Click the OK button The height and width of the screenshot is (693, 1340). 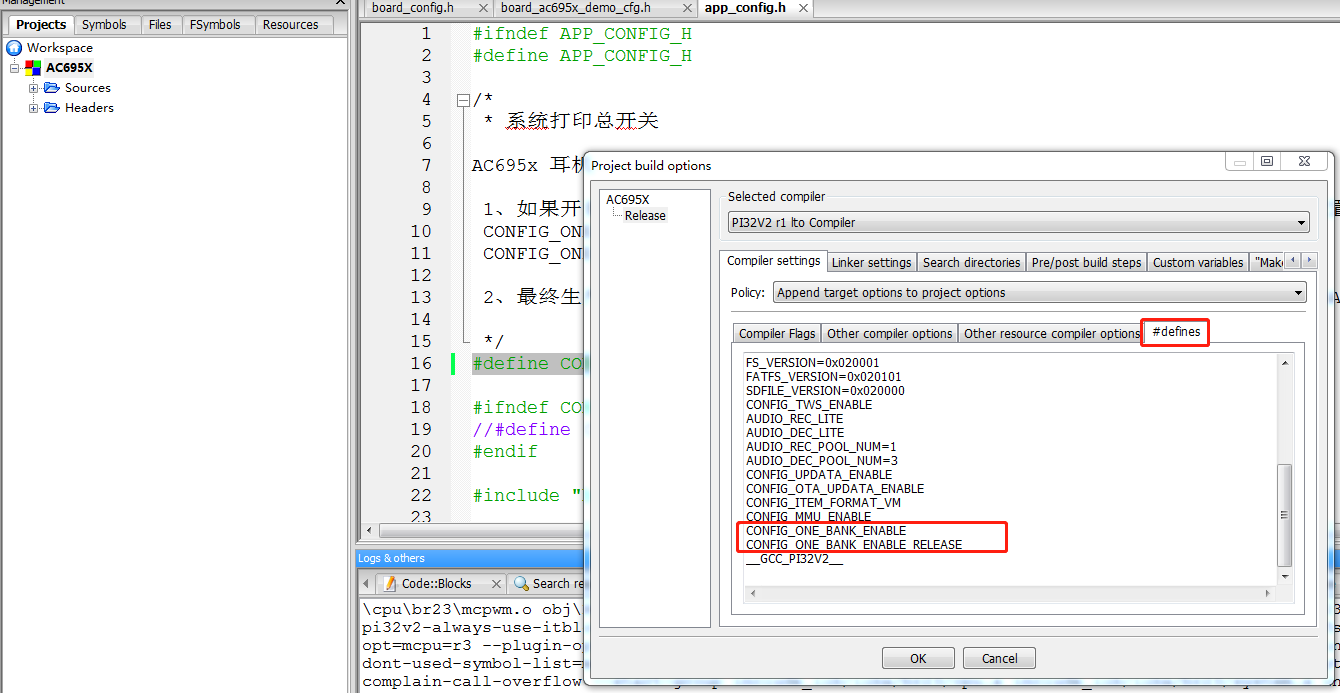click(x=918, y=658)
